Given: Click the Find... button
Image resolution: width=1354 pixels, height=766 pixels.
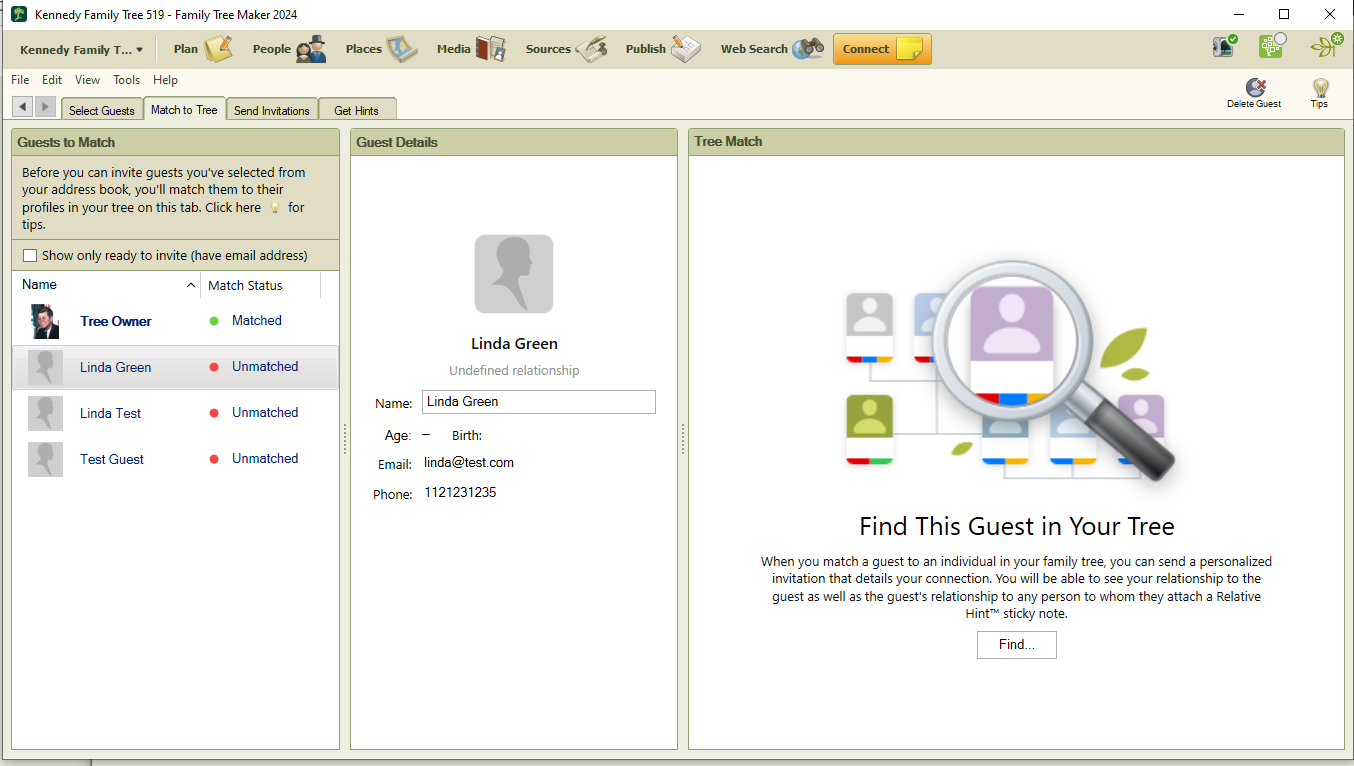Looking at the screenshot, I should click(x=1016, y=645).
